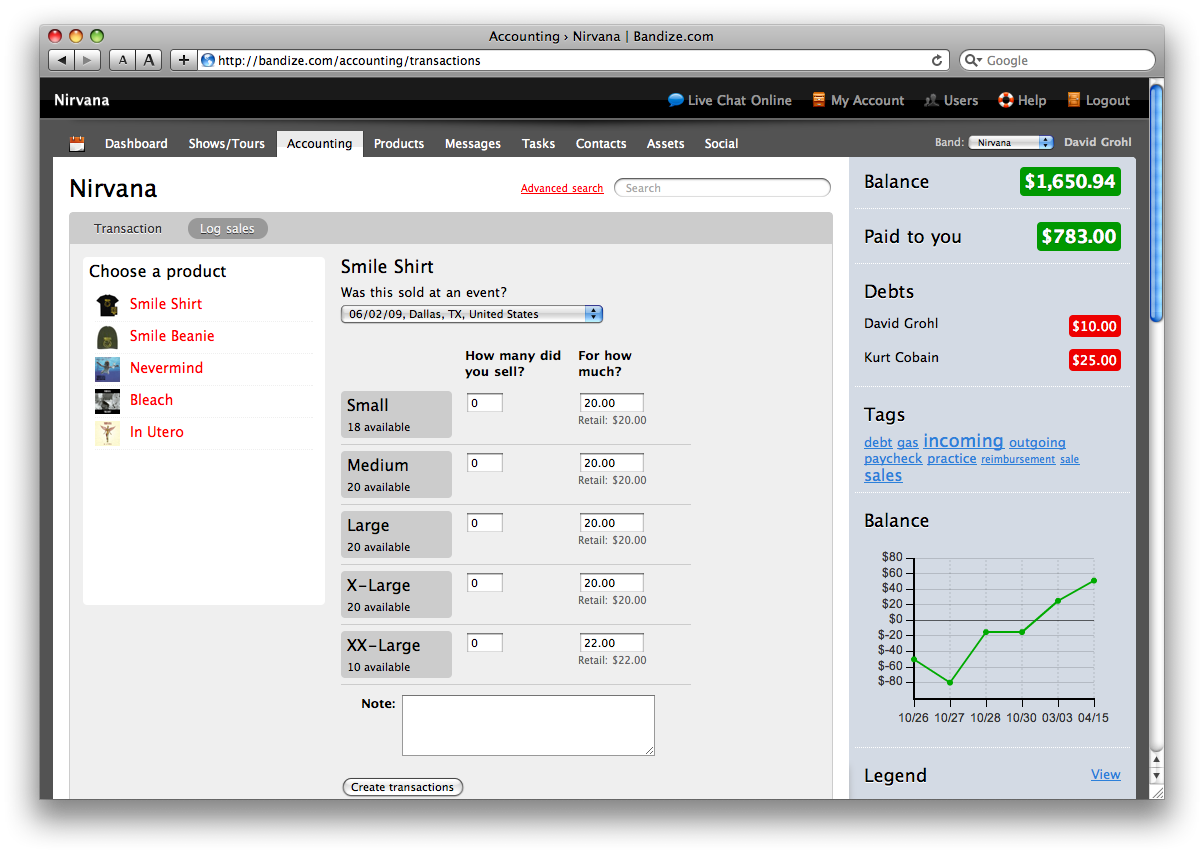Viewport: 1204px width, 854px height.
Task: Open the Band selector dropdown
Action: coord(1010,143)
